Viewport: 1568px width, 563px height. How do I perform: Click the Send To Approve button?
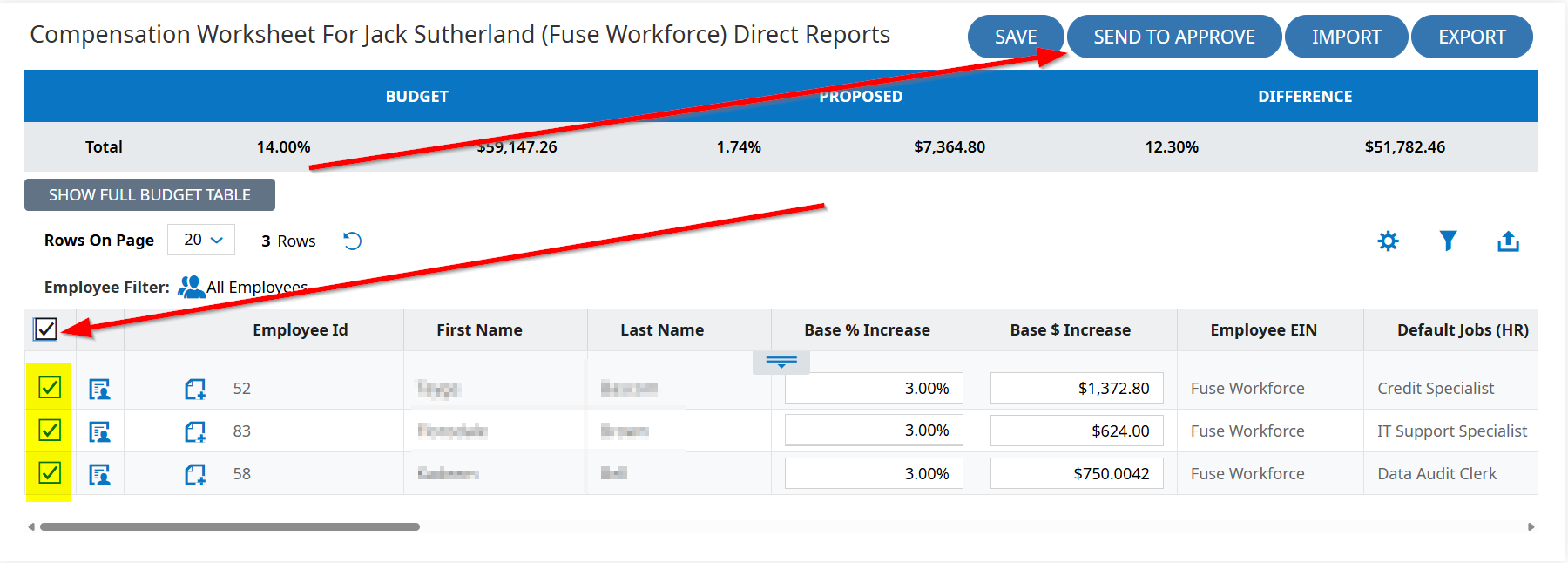point(1173,37)
